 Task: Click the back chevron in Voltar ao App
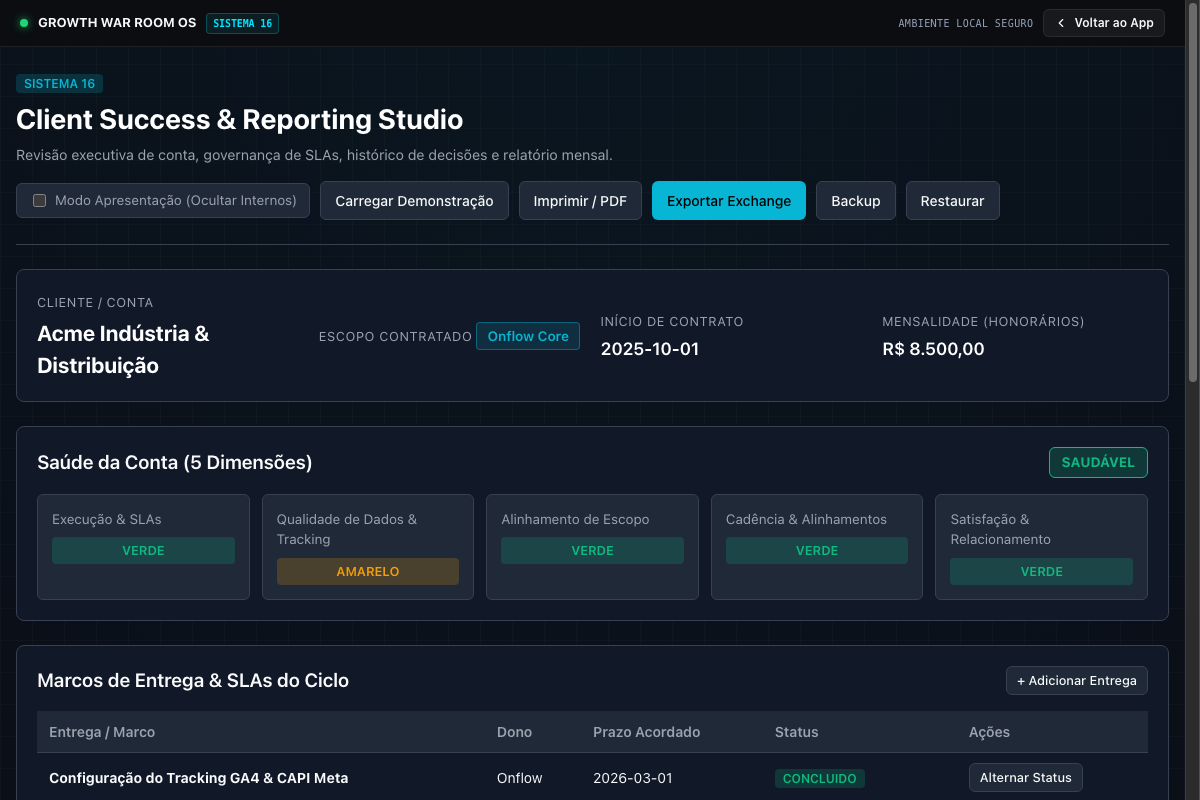point(1061,23)
